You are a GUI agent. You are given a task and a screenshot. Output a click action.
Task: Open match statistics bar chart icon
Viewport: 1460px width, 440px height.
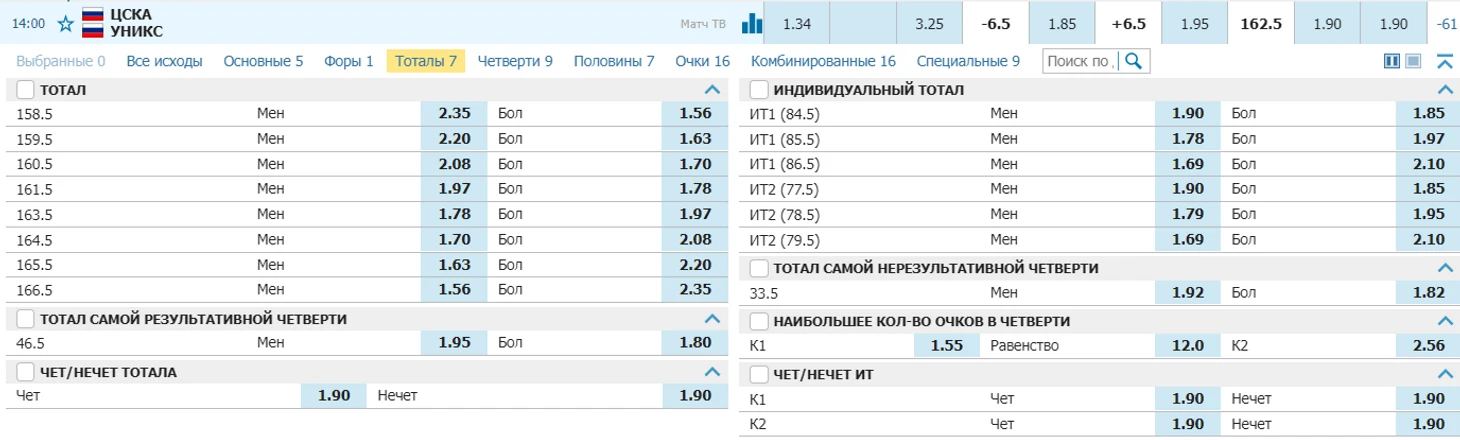pyautogui.click(x=751, y=23)
